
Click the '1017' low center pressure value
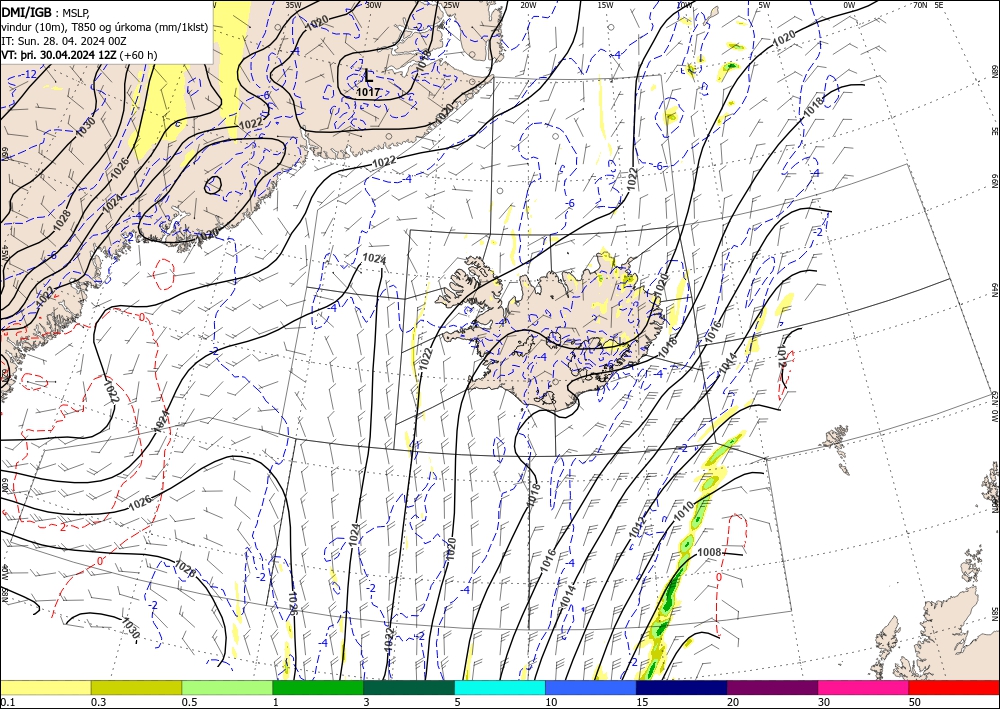(368, 92)
